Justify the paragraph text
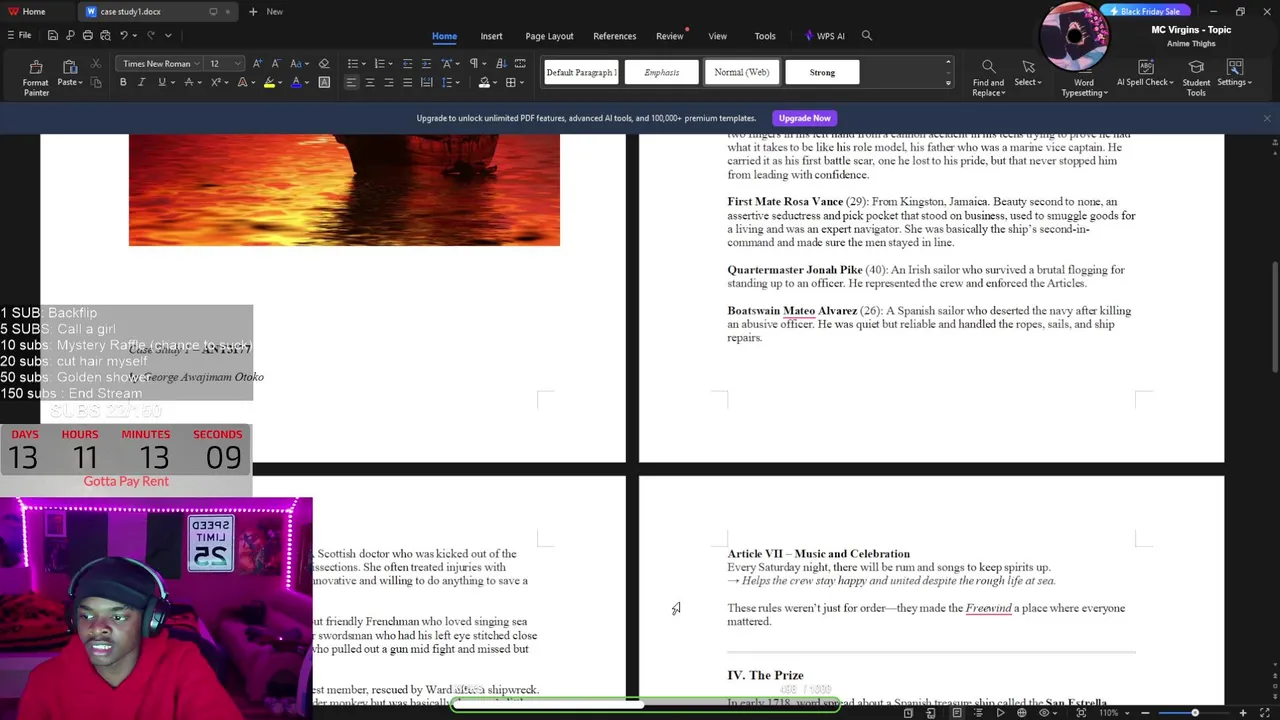The image size is (1280, 720). pos(407,82)
